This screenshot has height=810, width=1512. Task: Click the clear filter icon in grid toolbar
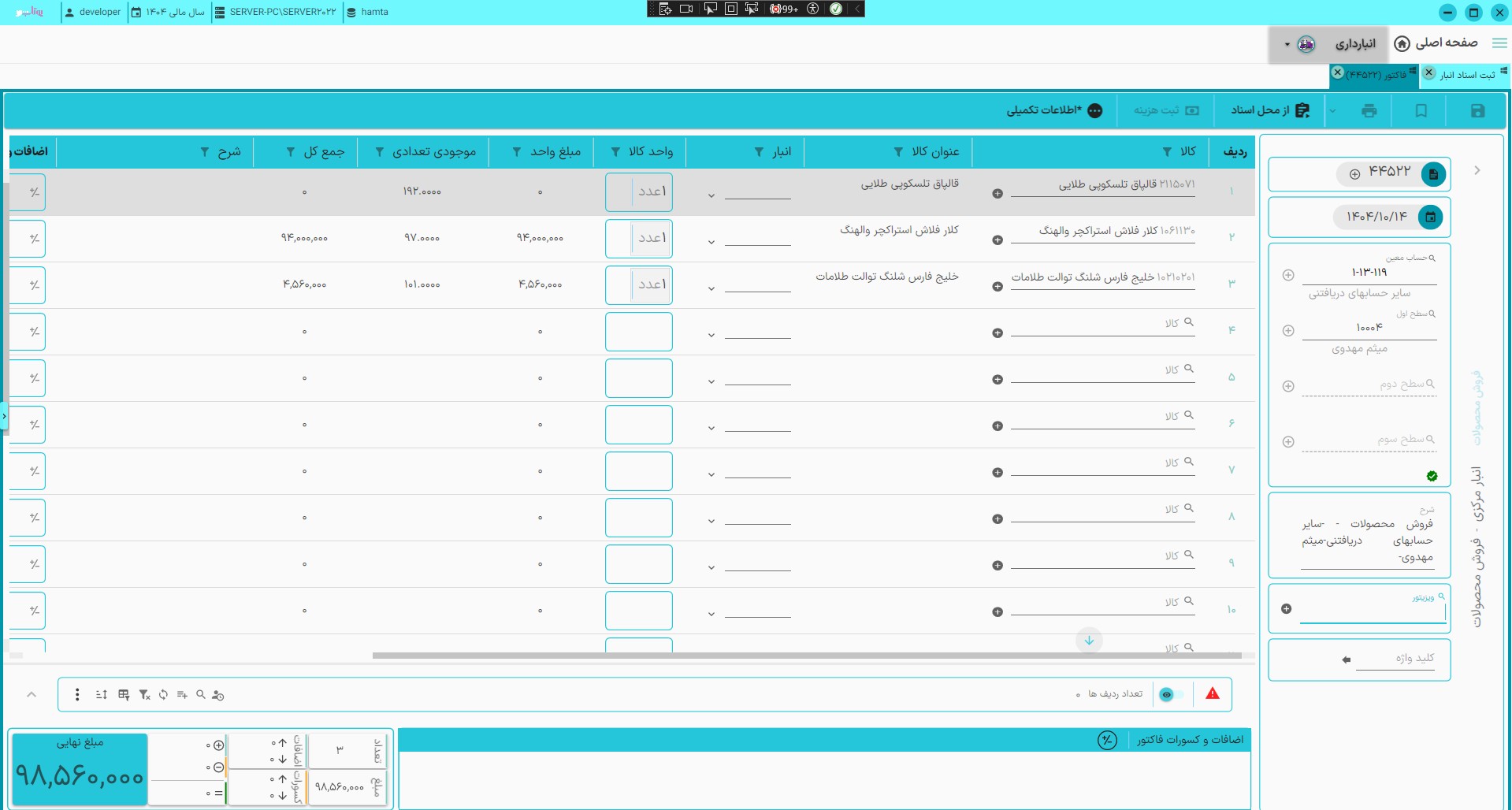[x=144, y=695]
